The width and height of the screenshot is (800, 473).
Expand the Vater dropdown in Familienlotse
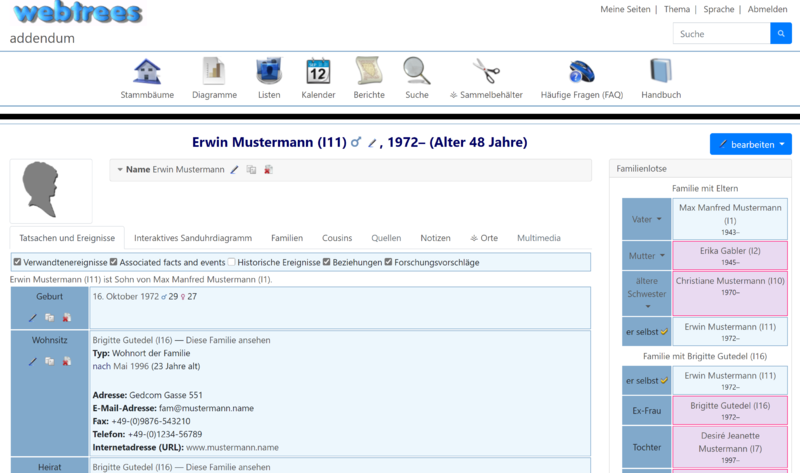point(645,219)
